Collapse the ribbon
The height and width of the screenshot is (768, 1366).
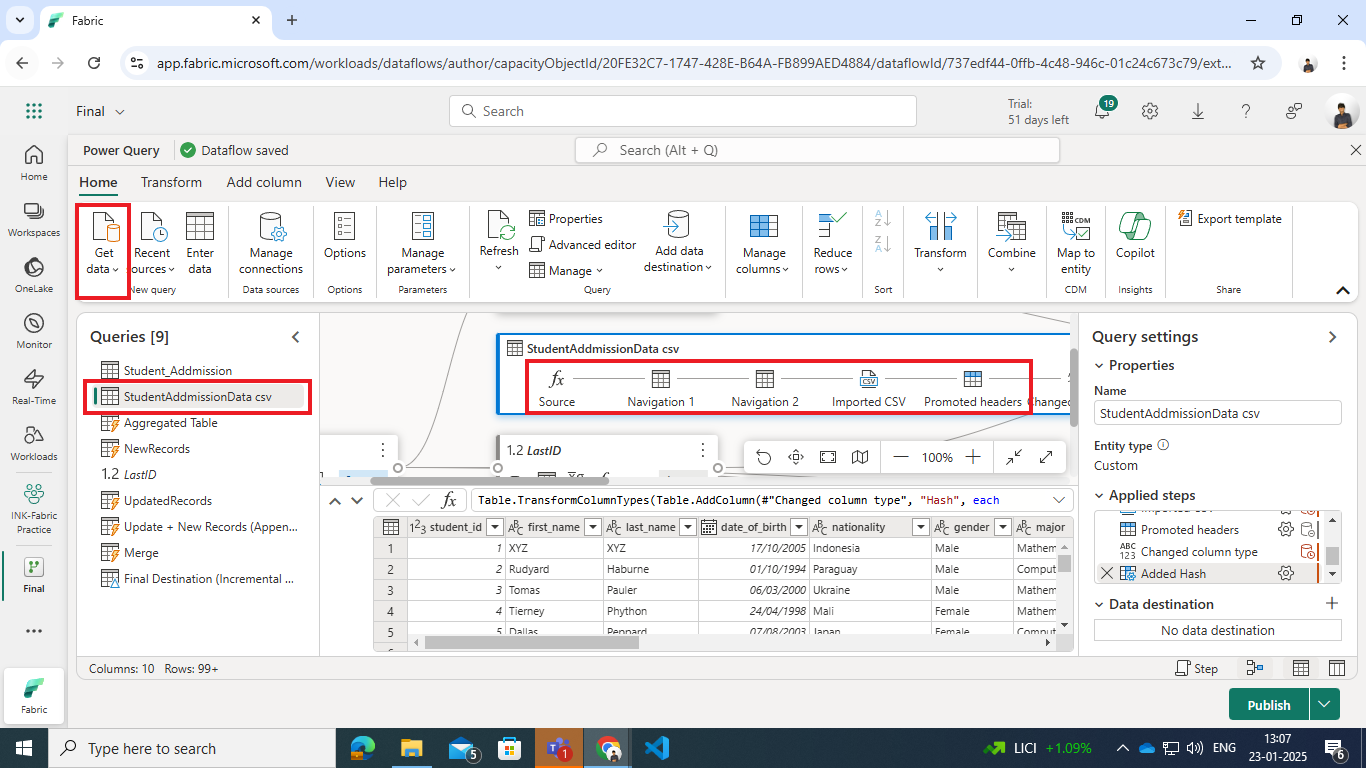[1342, 290]
